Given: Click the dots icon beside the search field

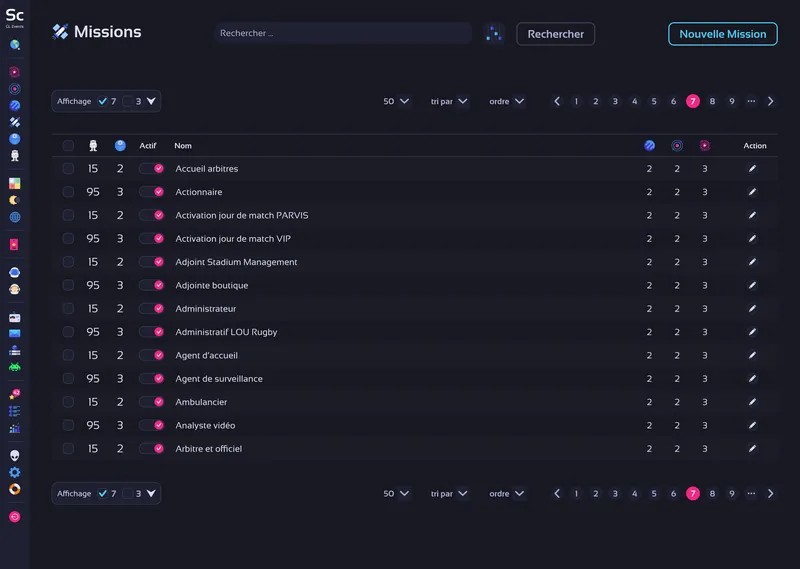Looking at the screenshot, I should (494, 34).
